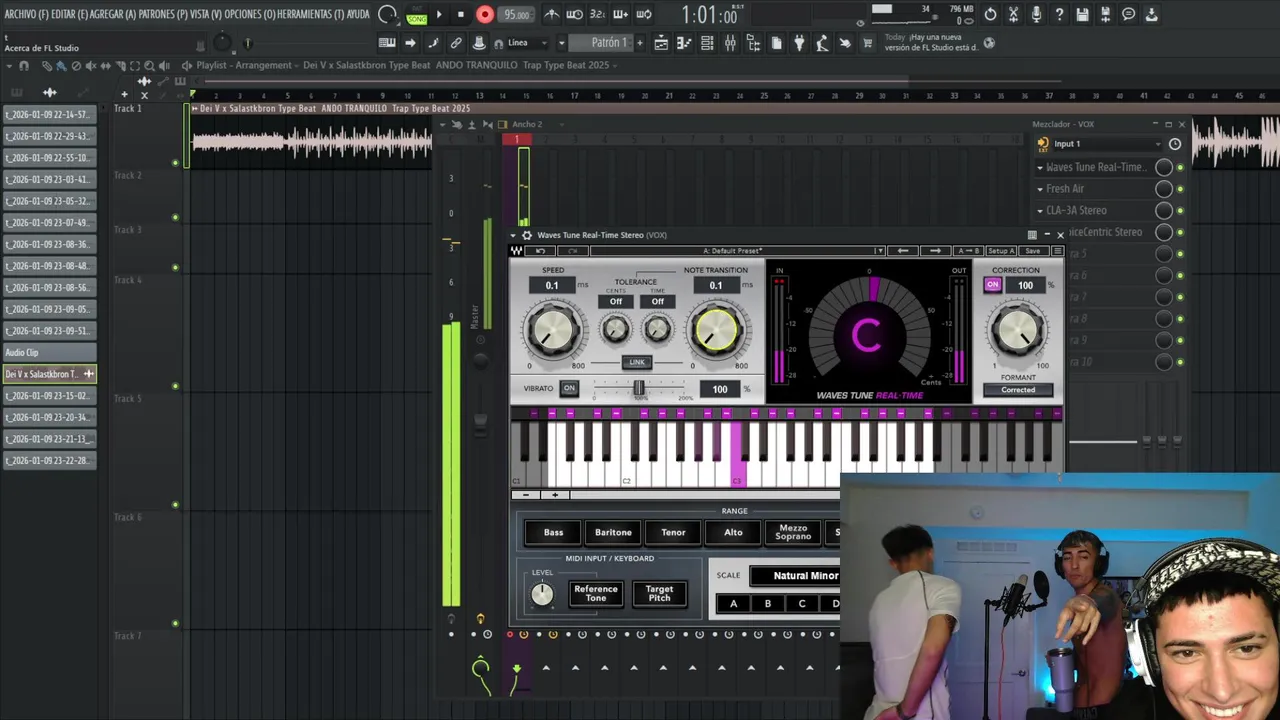Click Setup A button in Waves Tune
1280x720 pixels.
[x=1001, y=251]
